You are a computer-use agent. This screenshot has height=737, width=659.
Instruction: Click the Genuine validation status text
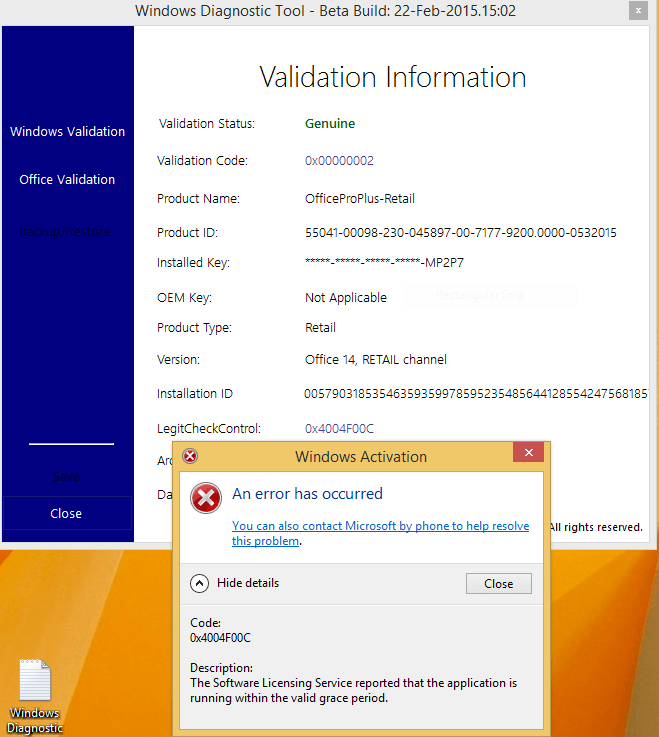tap(330, 124)
